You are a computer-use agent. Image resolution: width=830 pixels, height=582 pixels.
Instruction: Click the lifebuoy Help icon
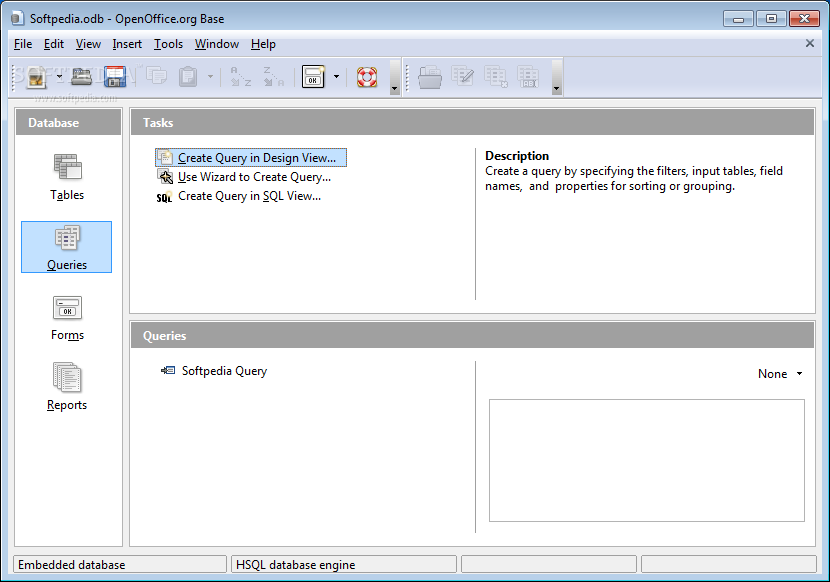click(367, 77)
